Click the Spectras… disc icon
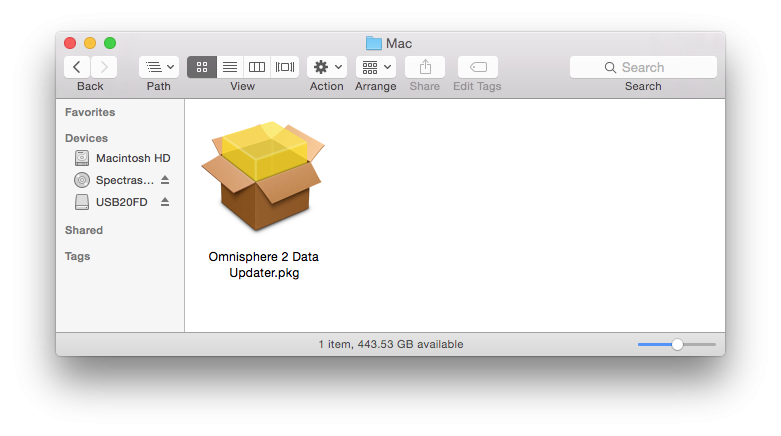781x436 pixels. click(82, 180)
